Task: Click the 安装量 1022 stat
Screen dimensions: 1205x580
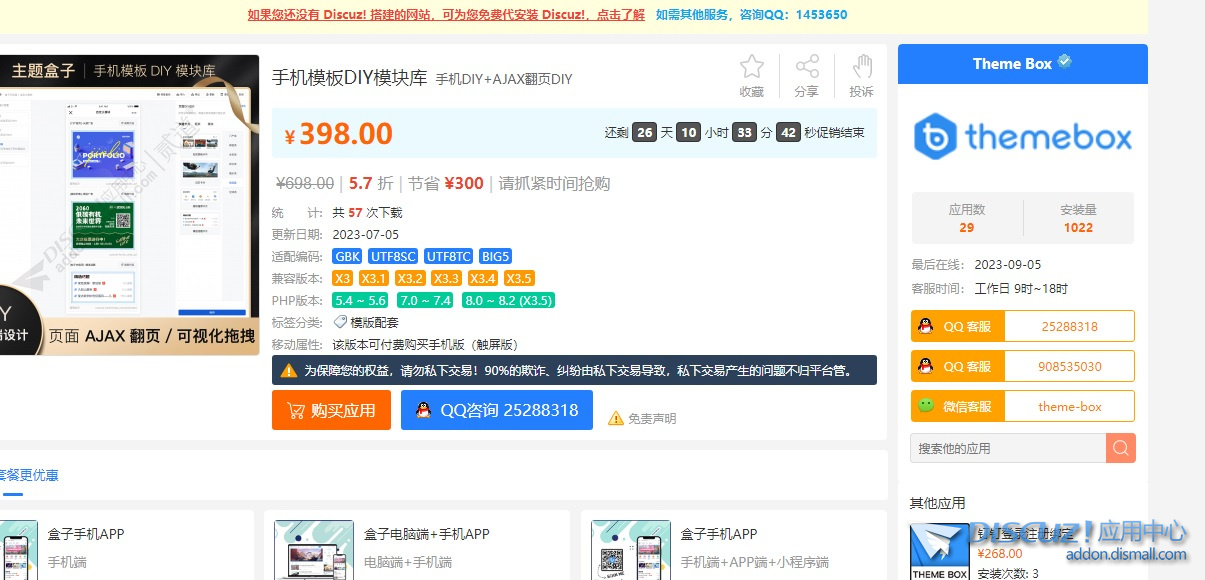Action: (1078, 218)
